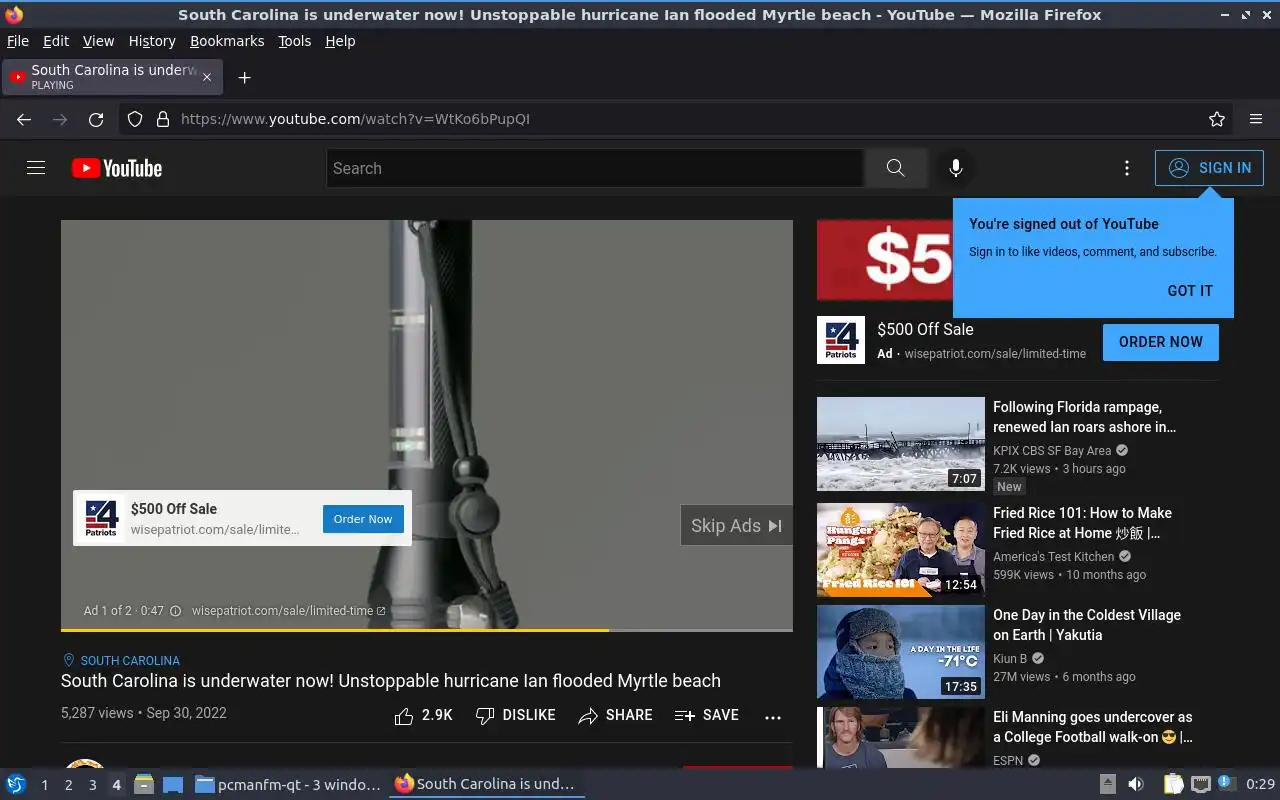Click ORDER NOW in the sidebar ad

tap(1161, 342)
